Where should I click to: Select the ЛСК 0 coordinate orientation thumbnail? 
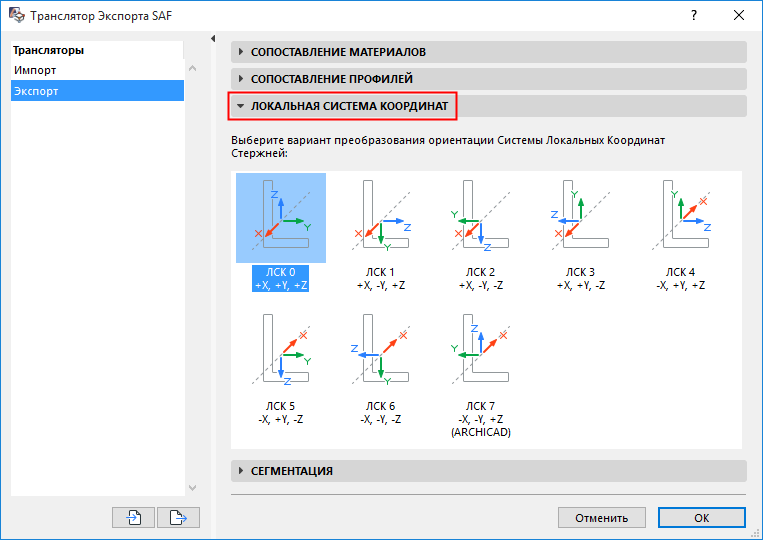pyautogui.click(x=281, y=217)
